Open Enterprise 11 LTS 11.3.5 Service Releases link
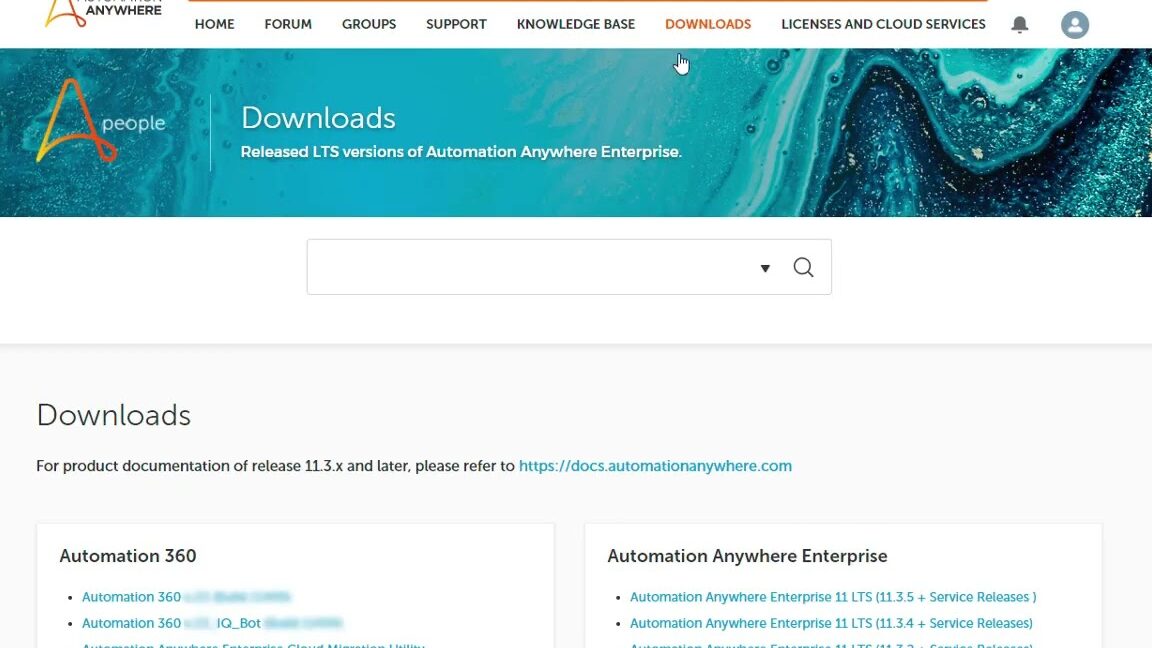Image resolution: width=1152 pixels, height=648 pixels. (x=830, y=596)
